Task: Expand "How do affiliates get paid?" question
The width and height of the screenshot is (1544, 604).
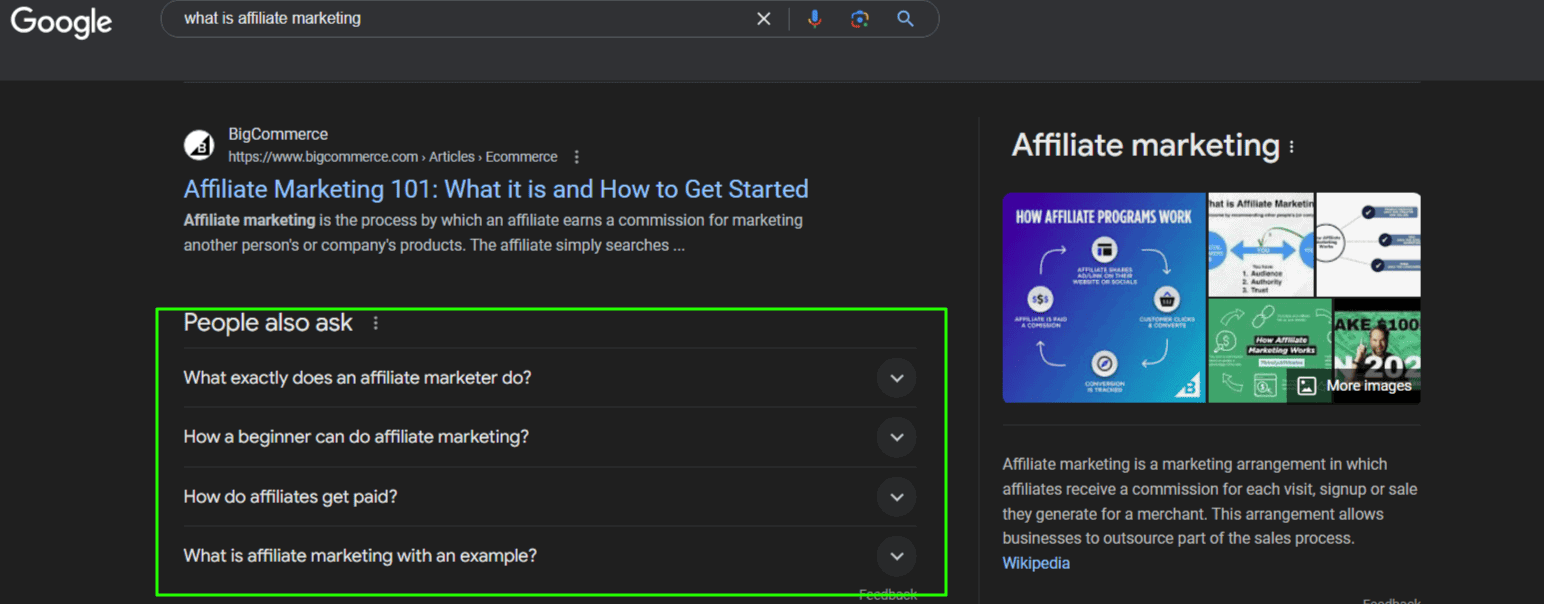Action: coord(896,497)
